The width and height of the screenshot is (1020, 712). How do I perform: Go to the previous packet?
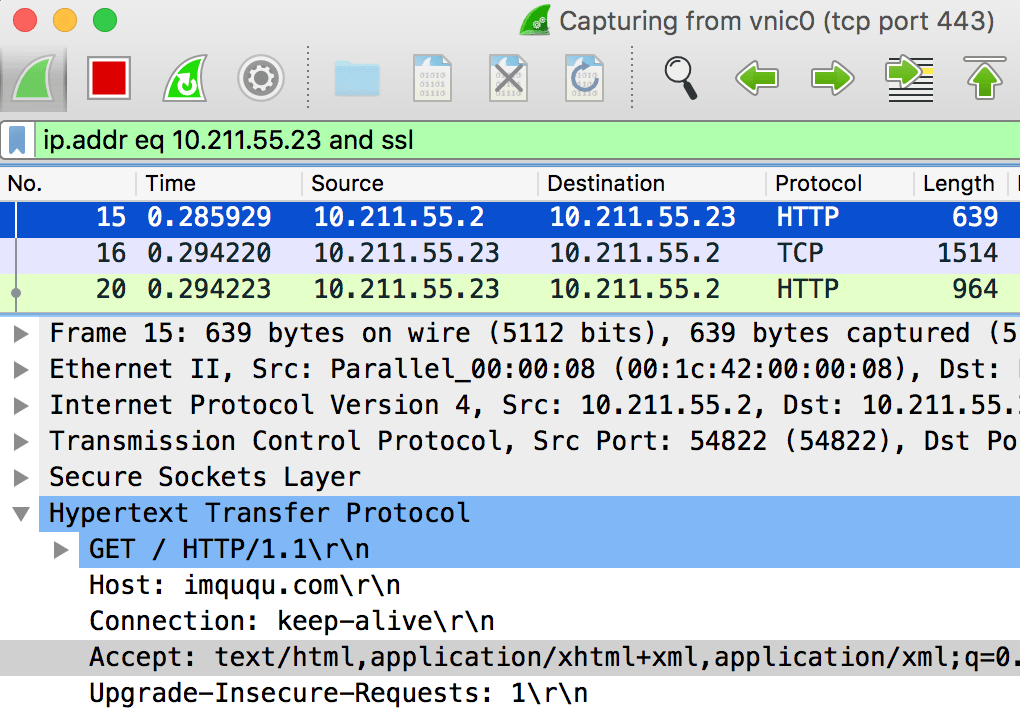(757, 78)
